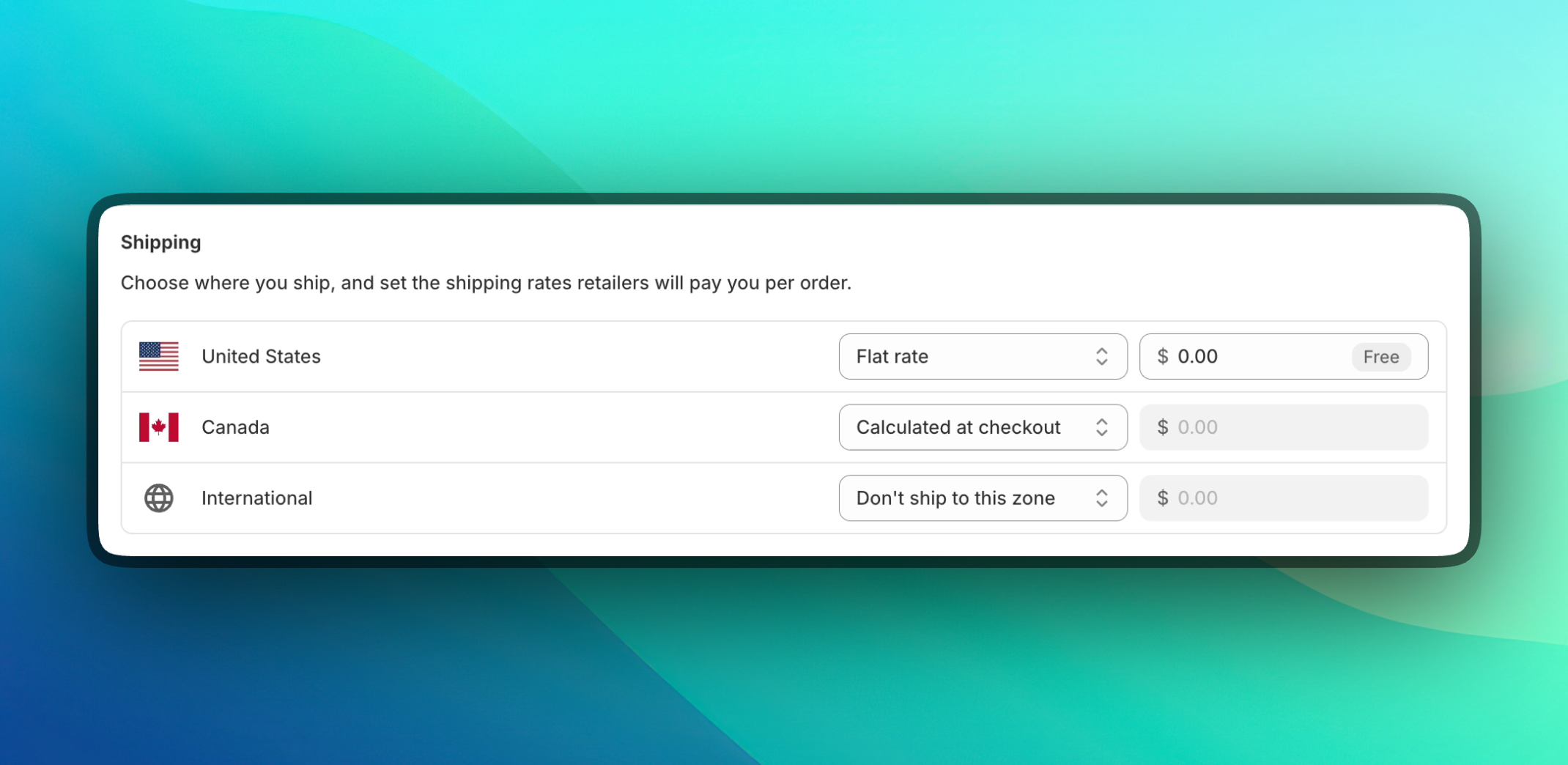Click the chevron arrows on Calculated at checkout
This screenshot has height=765, width=1568.
click(1101, 427)
